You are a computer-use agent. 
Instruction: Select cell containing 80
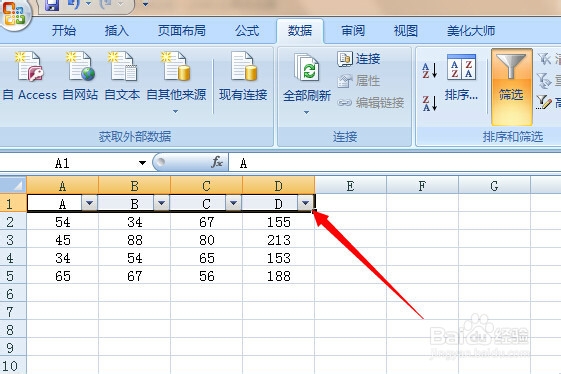point(206,240)
